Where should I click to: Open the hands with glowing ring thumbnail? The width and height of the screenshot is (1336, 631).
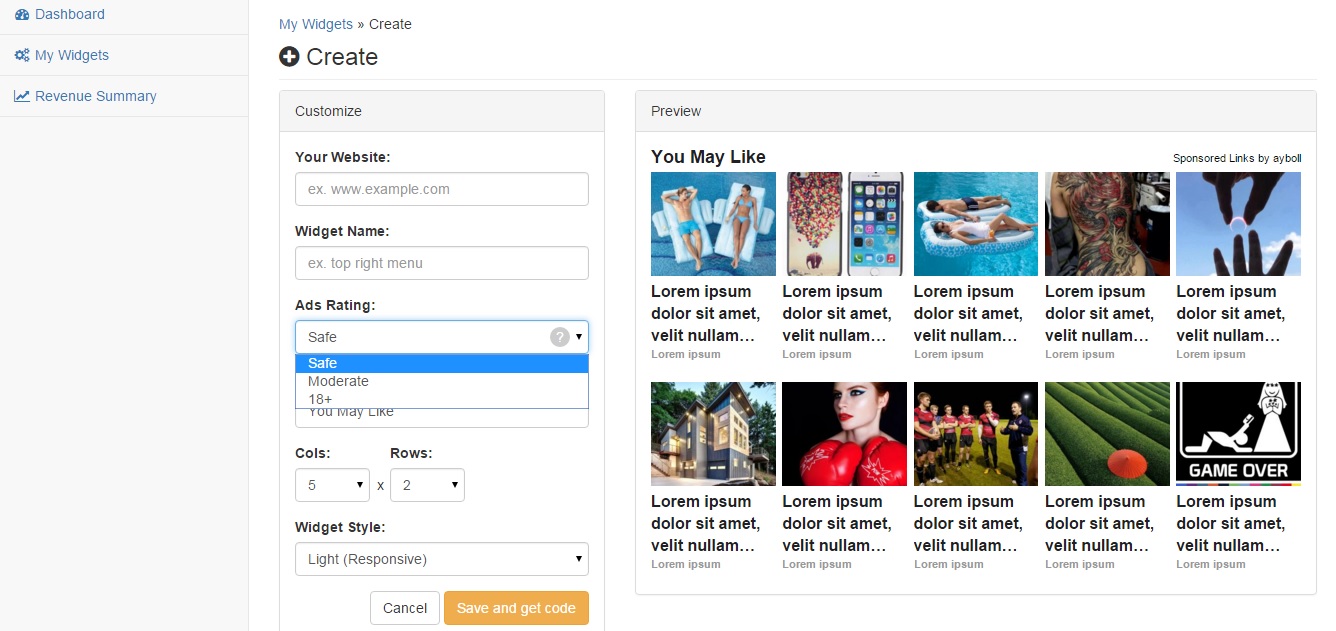[x=1238, y=224]
